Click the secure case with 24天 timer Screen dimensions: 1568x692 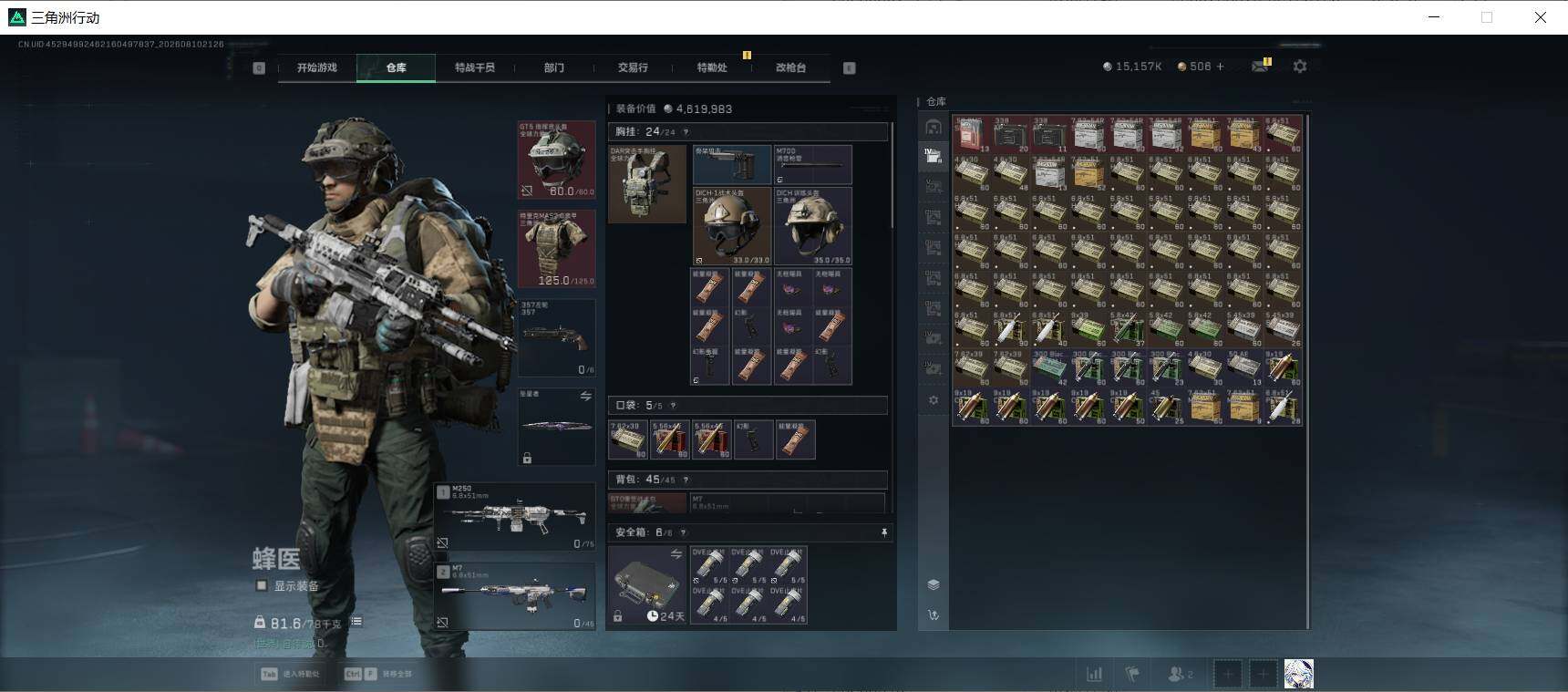coord(647,585)
